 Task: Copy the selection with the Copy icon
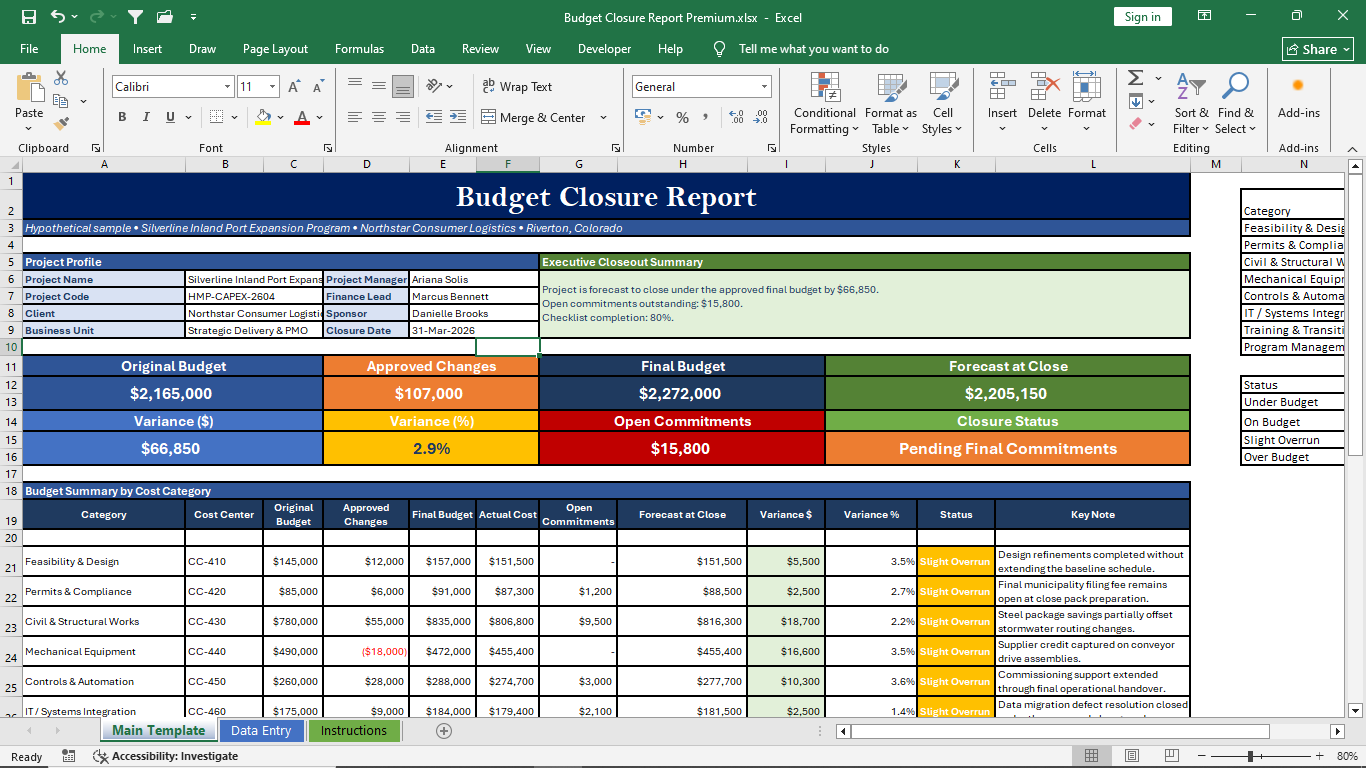point(61,101)
